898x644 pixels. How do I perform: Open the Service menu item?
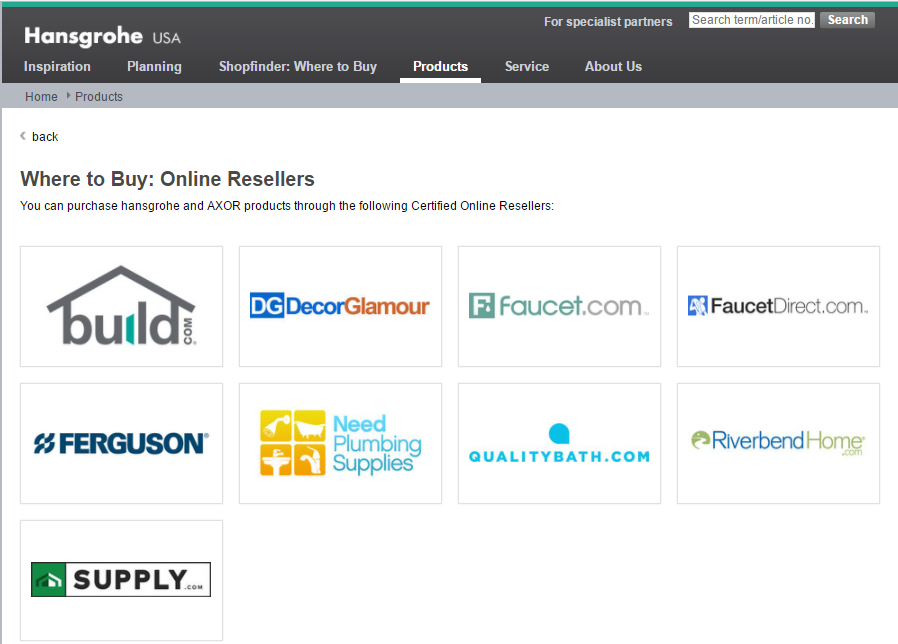point(527,66)
